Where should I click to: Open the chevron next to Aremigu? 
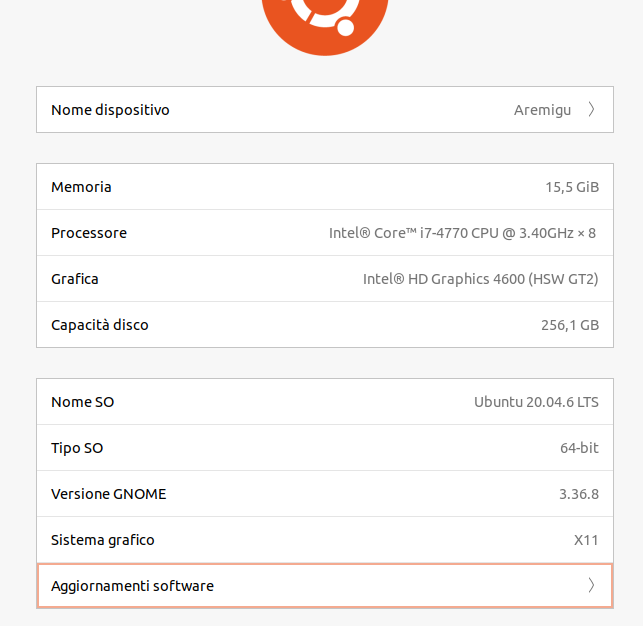click(x=591, y=109)
